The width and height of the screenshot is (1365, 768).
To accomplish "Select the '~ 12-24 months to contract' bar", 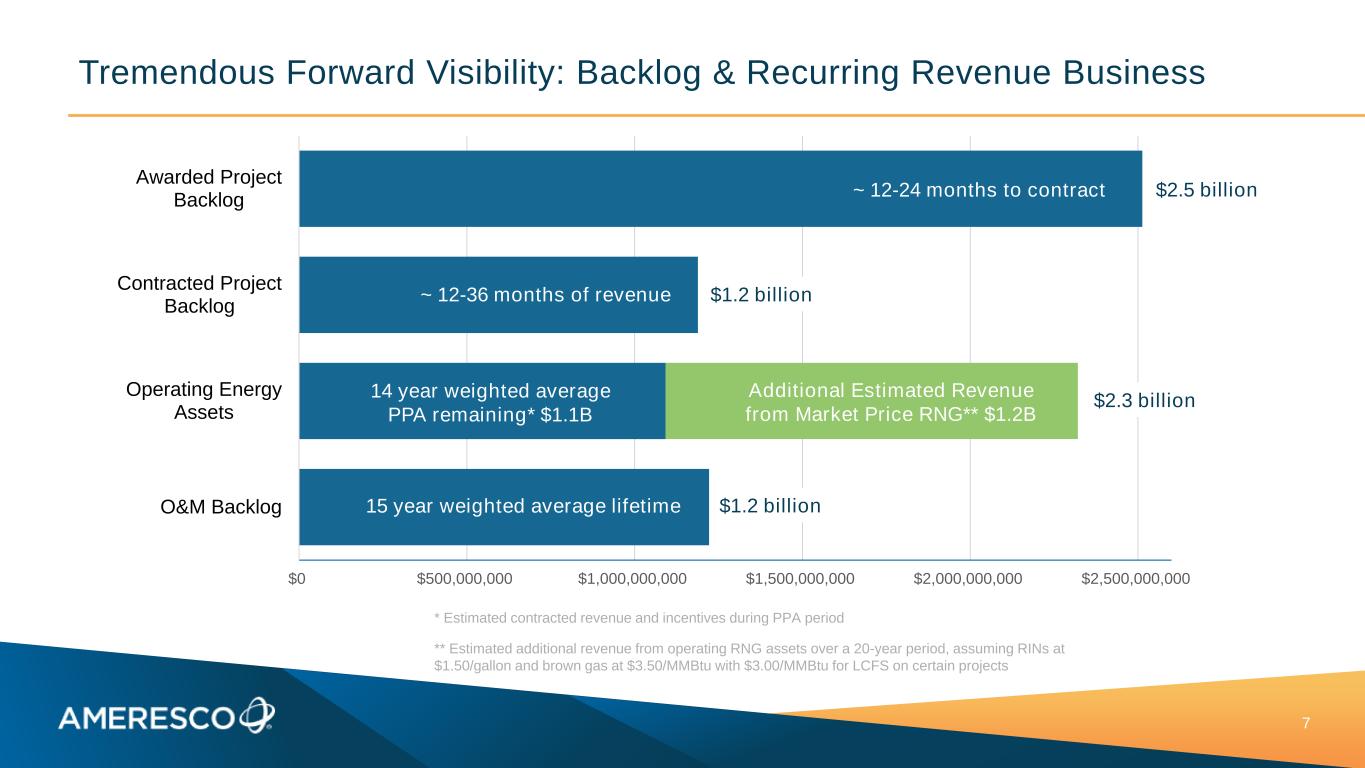I will [720, 189].
